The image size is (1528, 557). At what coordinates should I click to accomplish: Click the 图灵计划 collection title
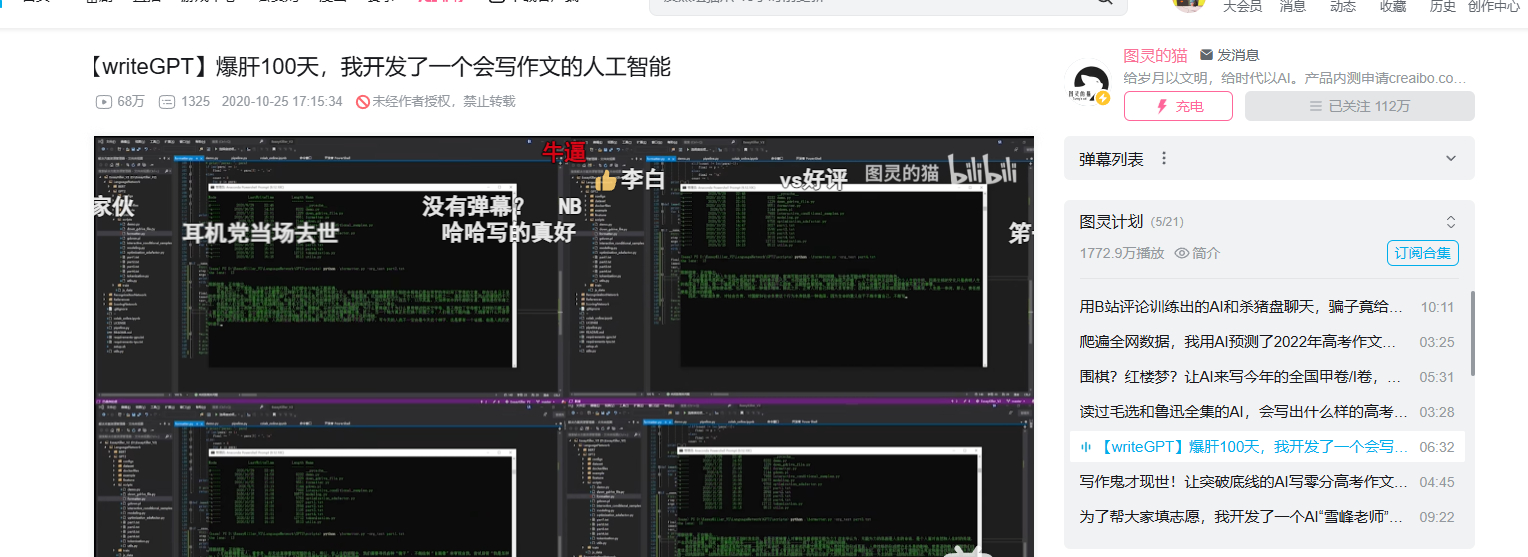tap(1112, 222)
